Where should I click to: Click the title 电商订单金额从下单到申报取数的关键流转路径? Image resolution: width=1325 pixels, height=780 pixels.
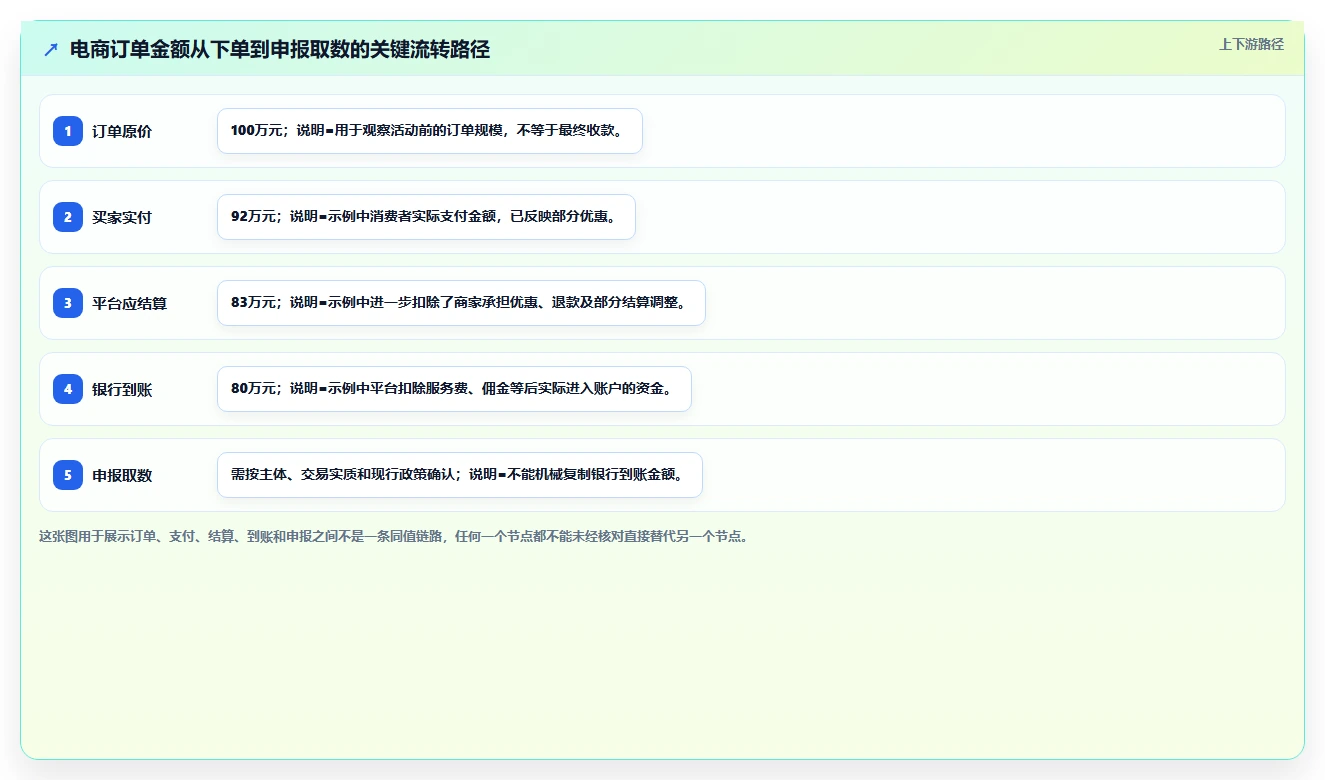(x=280, y=50)
